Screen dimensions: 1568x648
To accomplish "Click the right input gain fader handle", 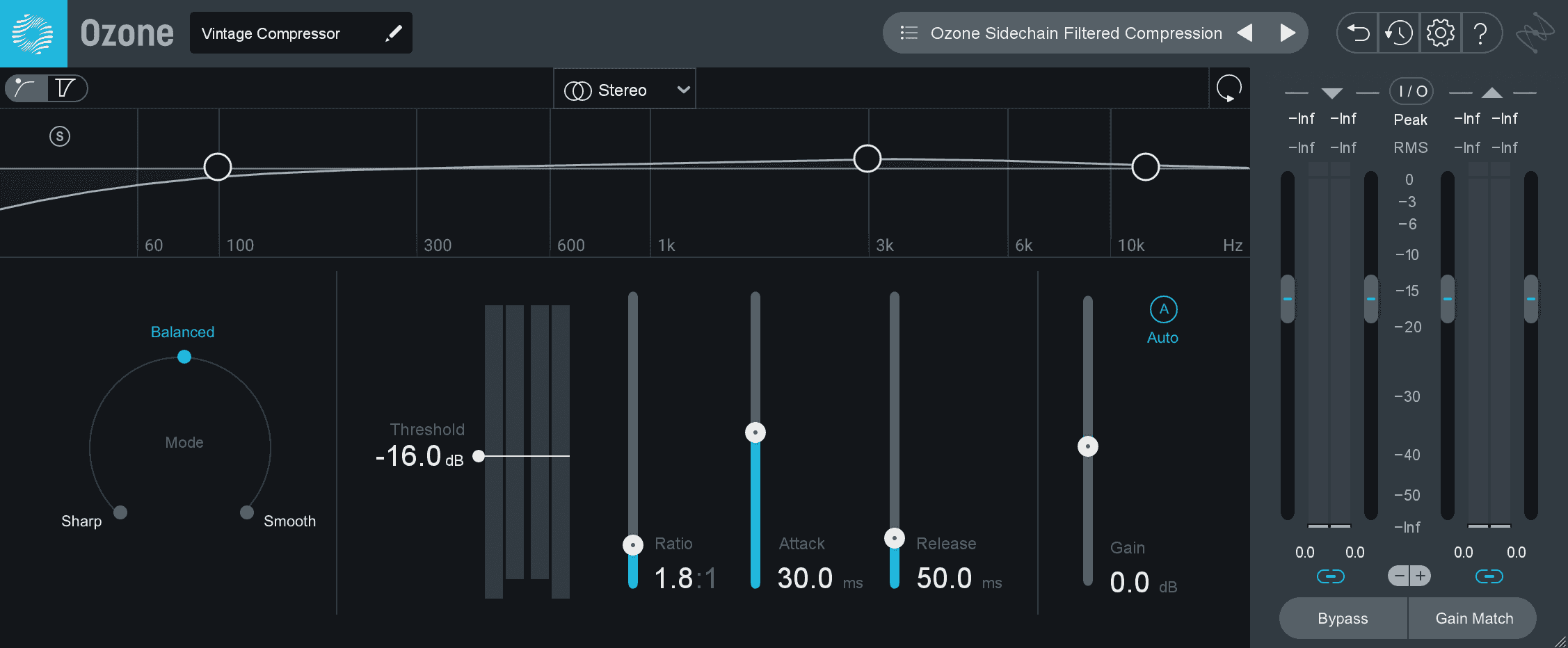I will click(1371, 299).
